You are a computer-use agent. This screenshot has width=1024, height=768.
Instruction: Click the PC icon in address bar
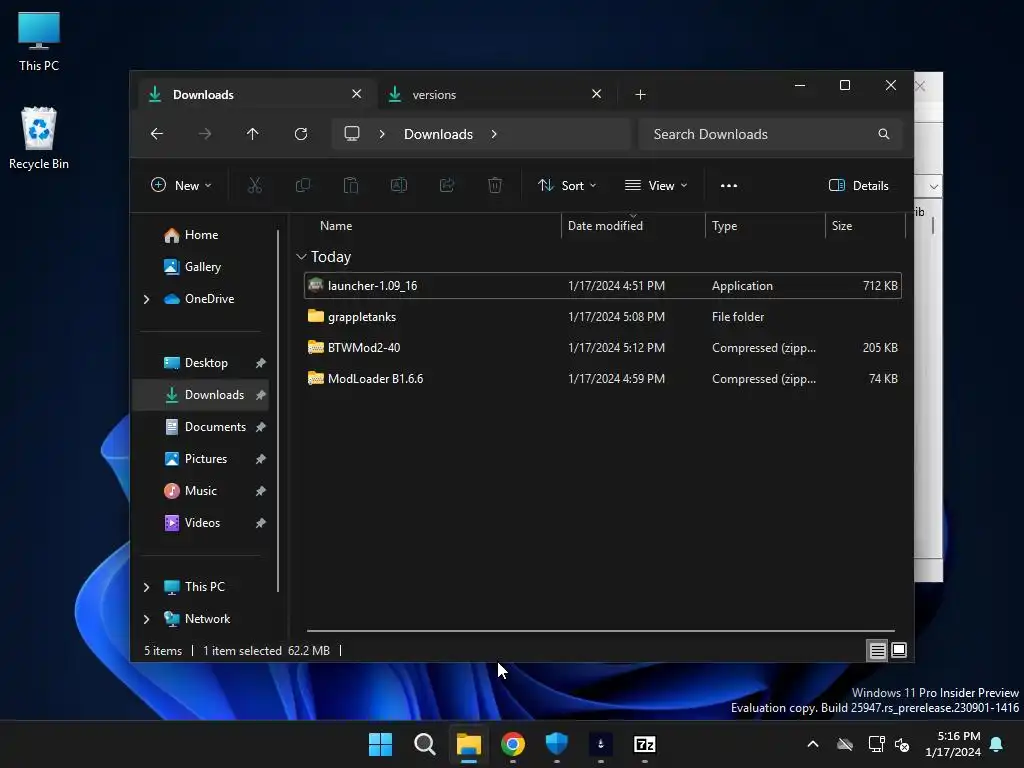(352, 134)
